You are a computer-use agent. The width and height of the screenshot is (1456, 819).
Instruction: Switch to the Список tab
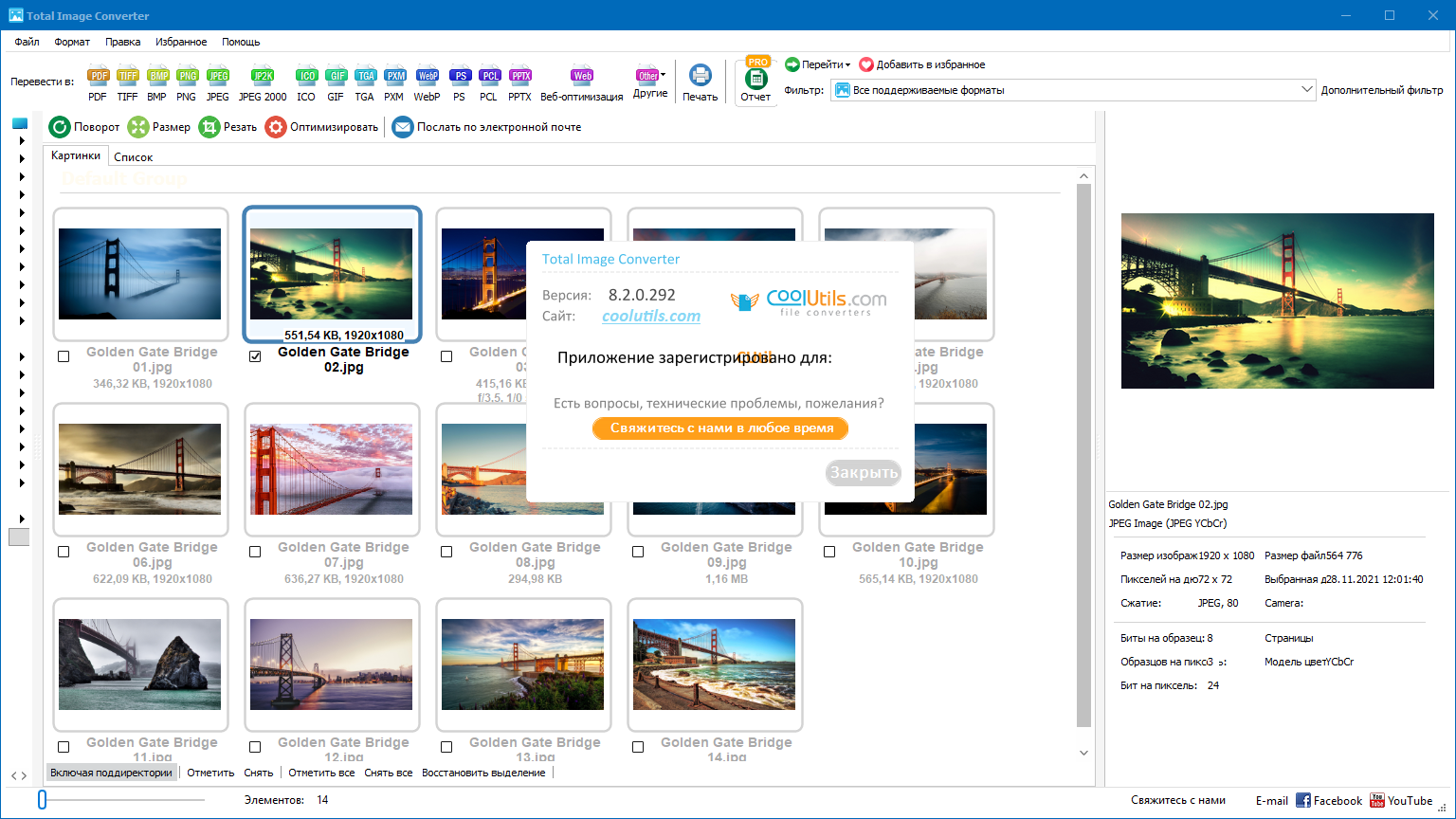pos(133,157)
